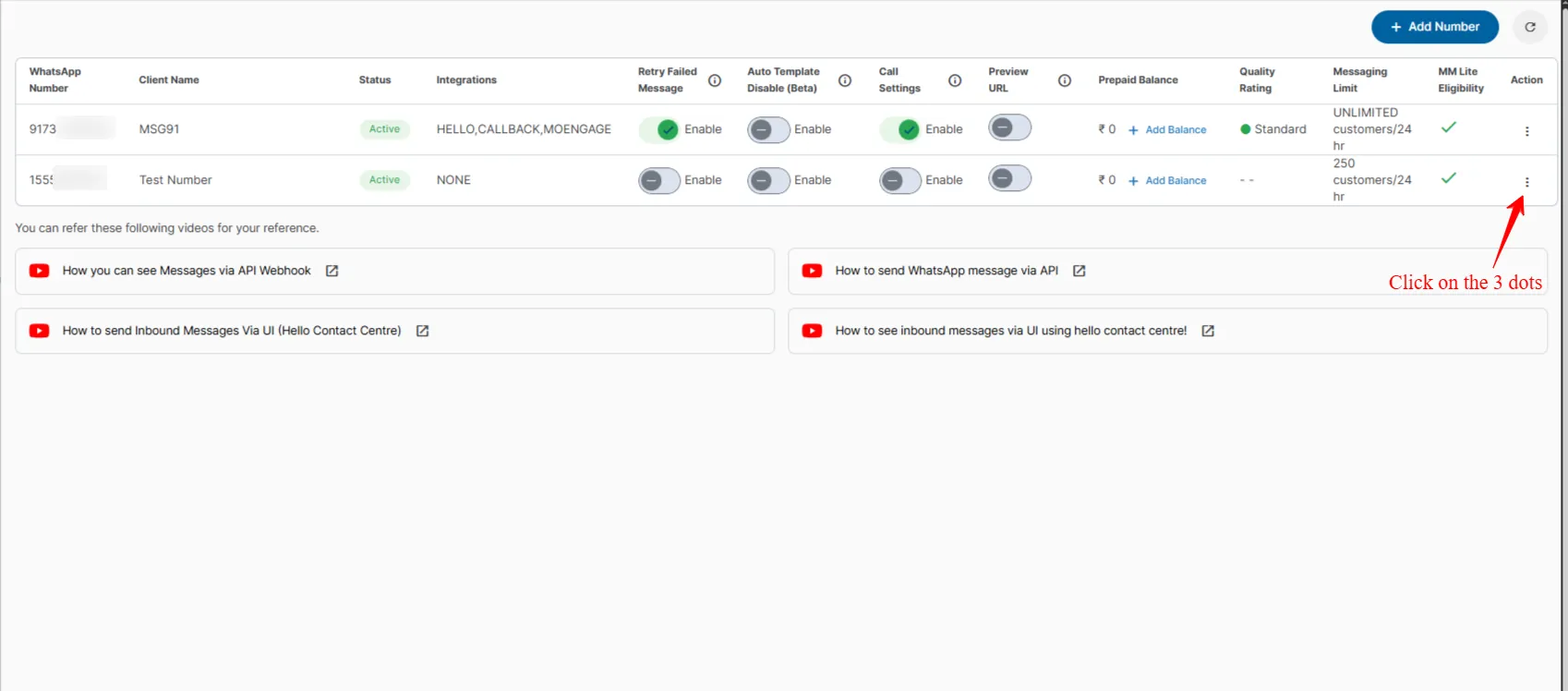Toggle Preview URL for Test Number
Screen dimensions: 1568x691
click(1009, 178)
